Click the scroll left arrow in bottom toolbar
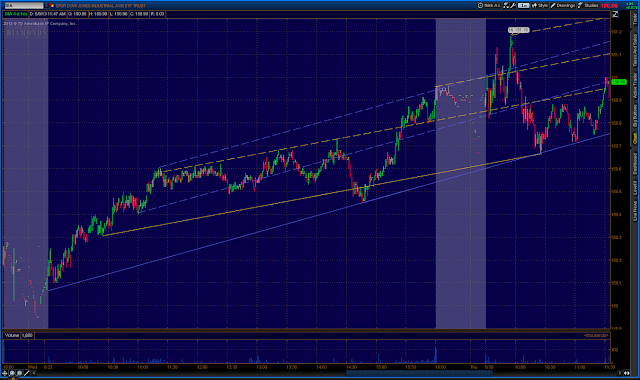 (34, 373)
